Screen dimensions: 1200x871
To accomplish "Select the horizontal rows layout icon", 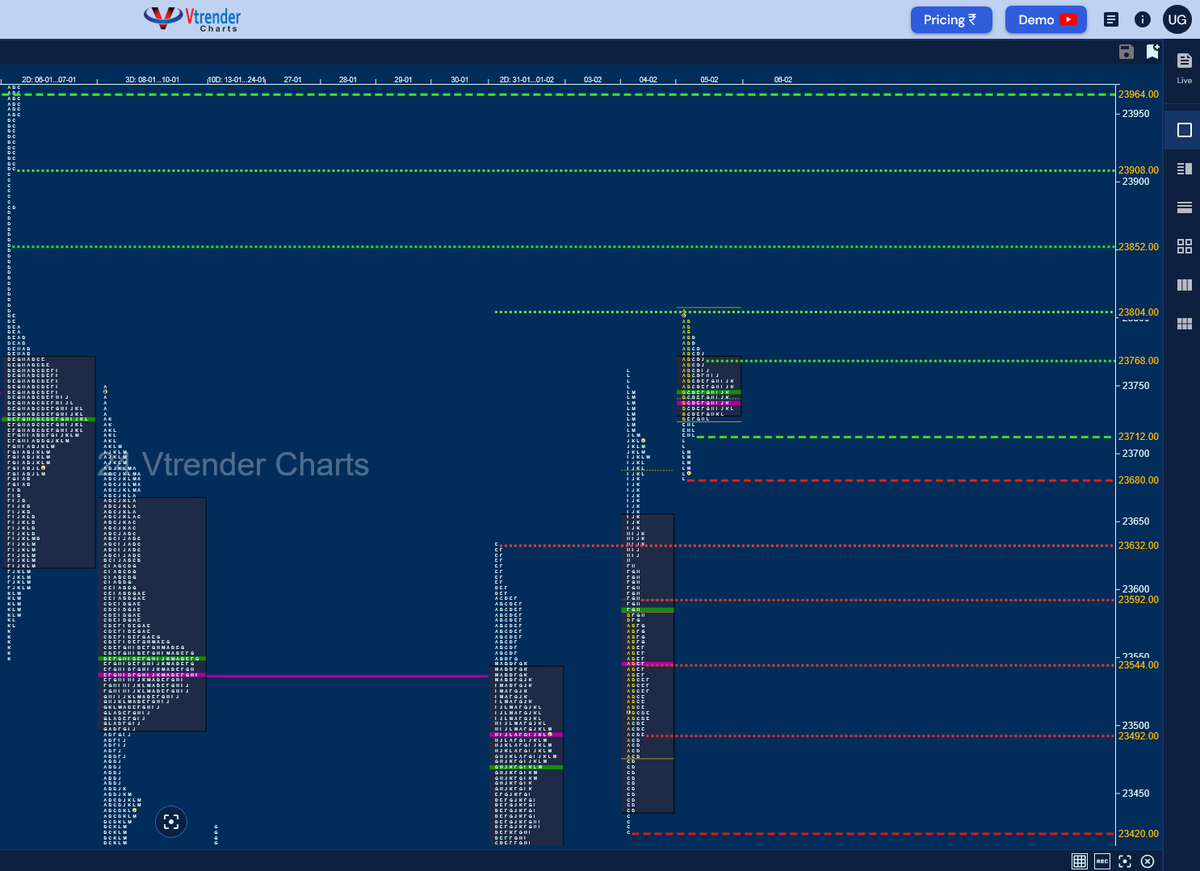I will pyautogui.click(x=1184, y=208).
